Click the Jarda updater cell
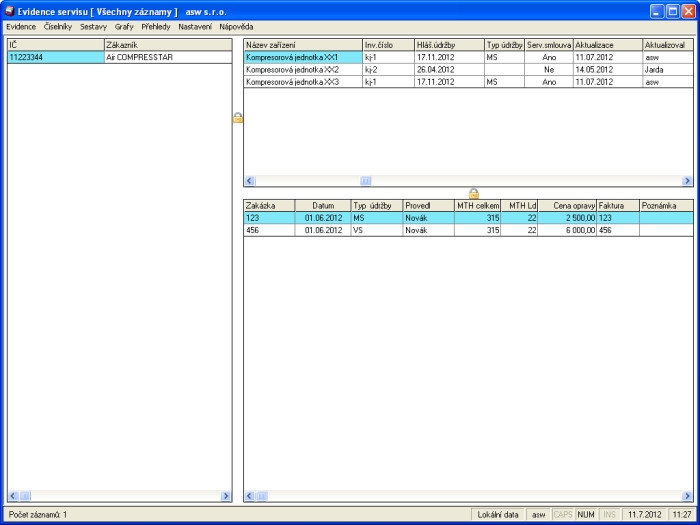The image size is (700, 525). pos(668,70)
